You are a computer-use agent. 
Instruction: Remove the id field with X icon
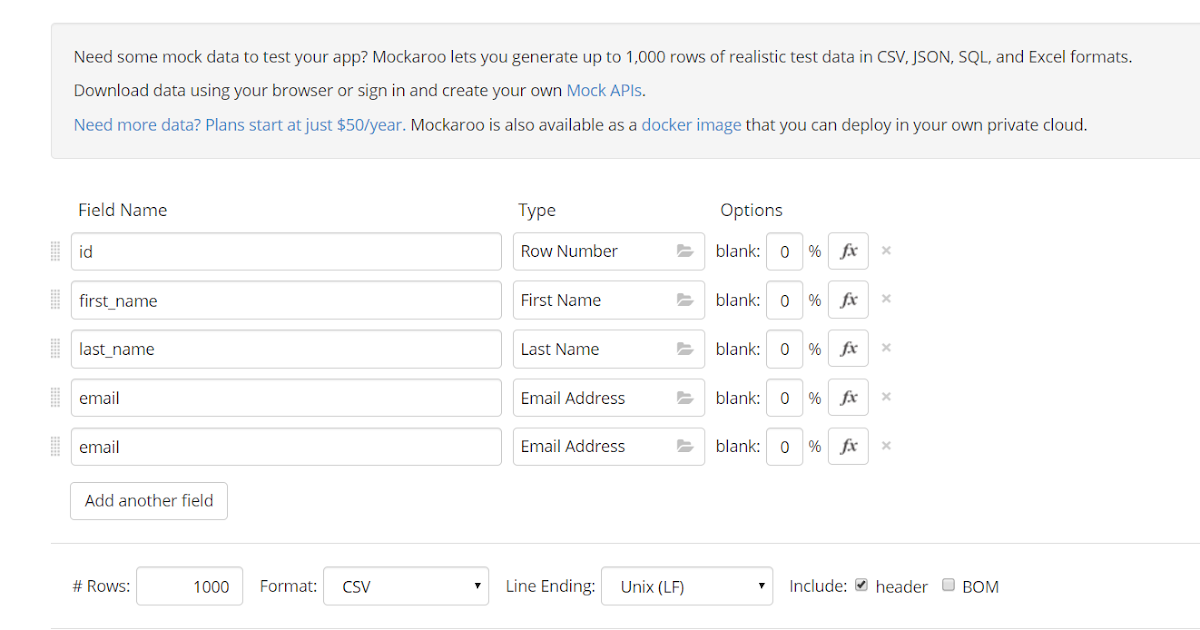[886, 251]
